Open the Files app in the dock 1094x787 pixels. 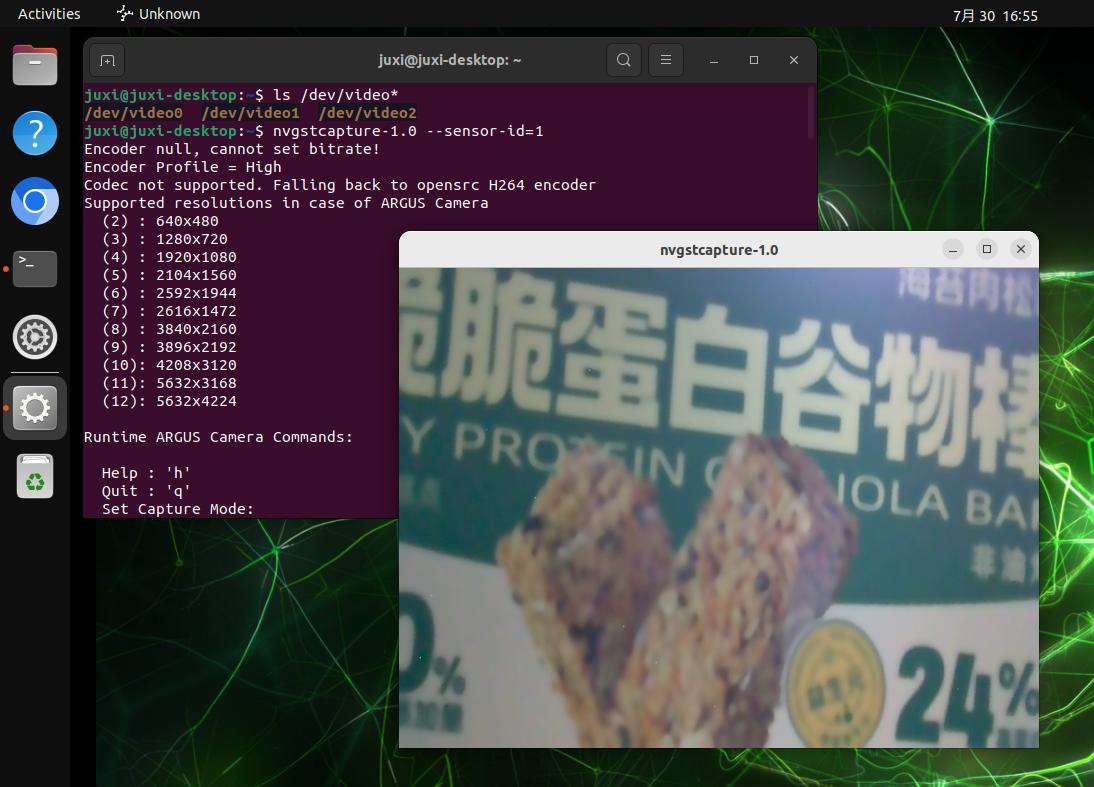[35, 65]
